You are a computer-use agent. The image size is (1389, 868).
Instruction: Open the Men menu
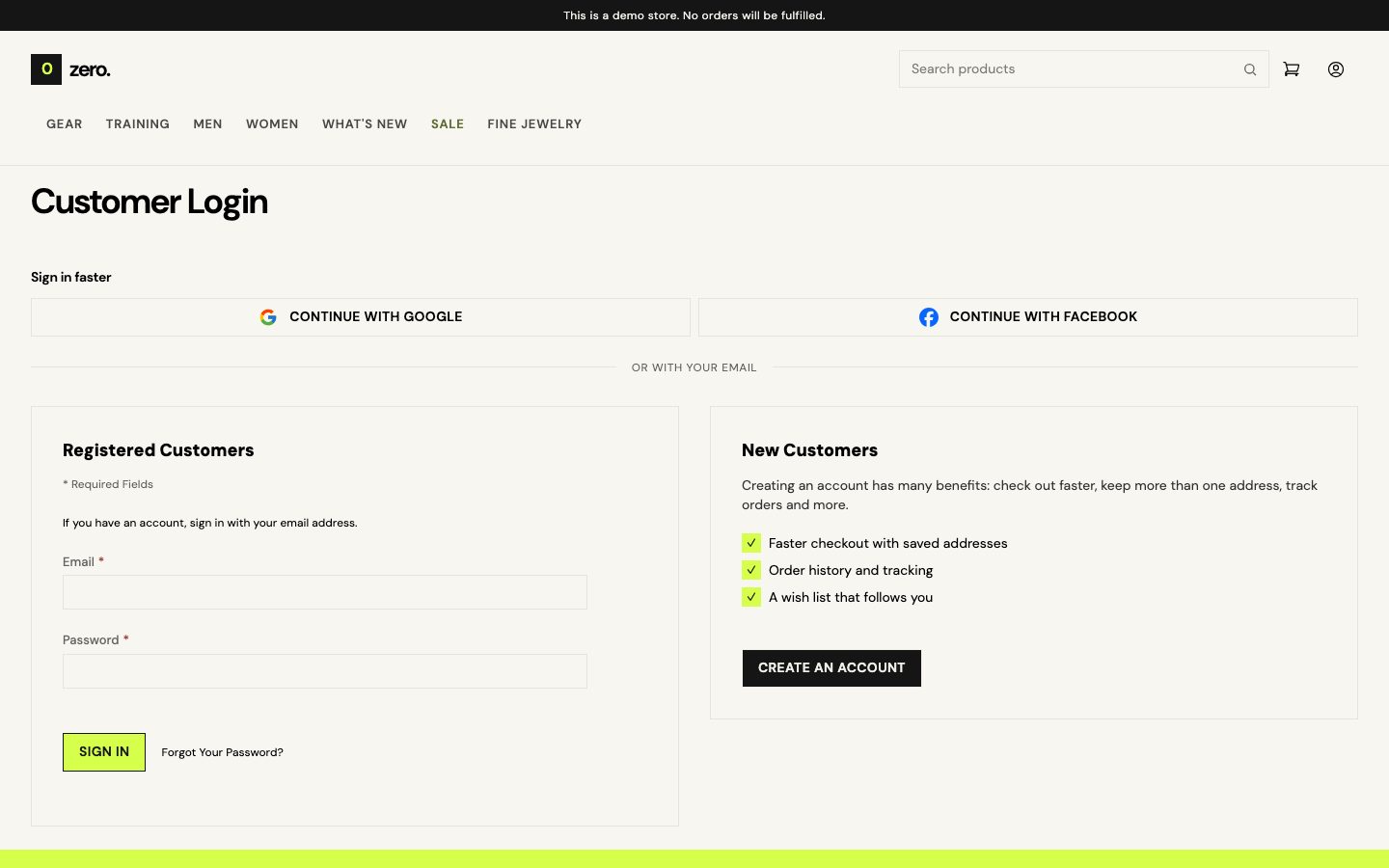[x=207, y=124]
